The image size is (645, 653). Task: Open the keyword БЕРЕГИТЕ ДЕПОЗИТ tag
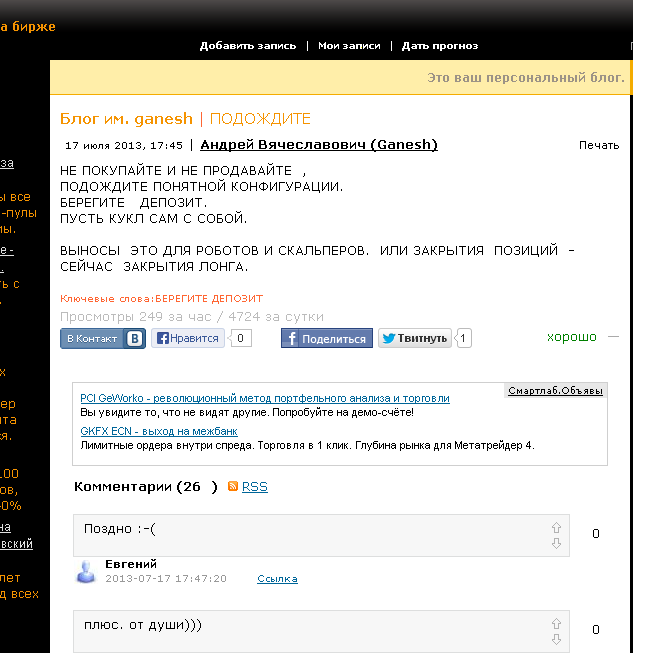(x=209, y=299)
